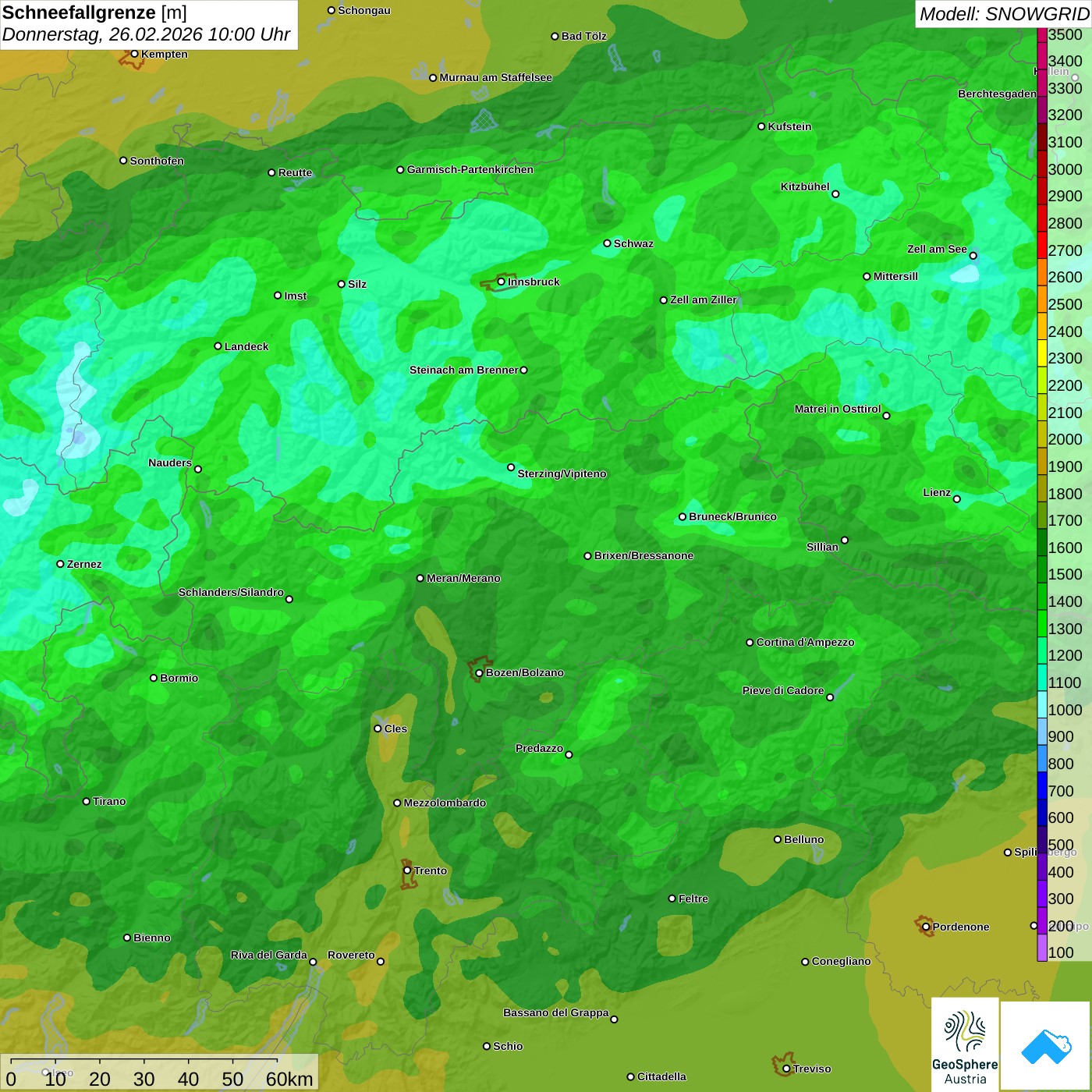Select the Kitzbühel location dot

(x=835, y=194)
